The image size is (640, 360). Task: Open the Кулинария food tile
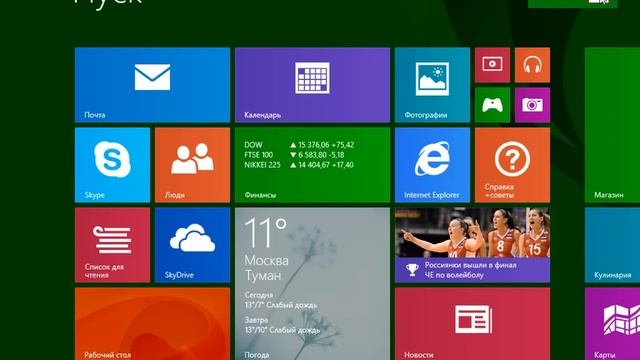612,245
